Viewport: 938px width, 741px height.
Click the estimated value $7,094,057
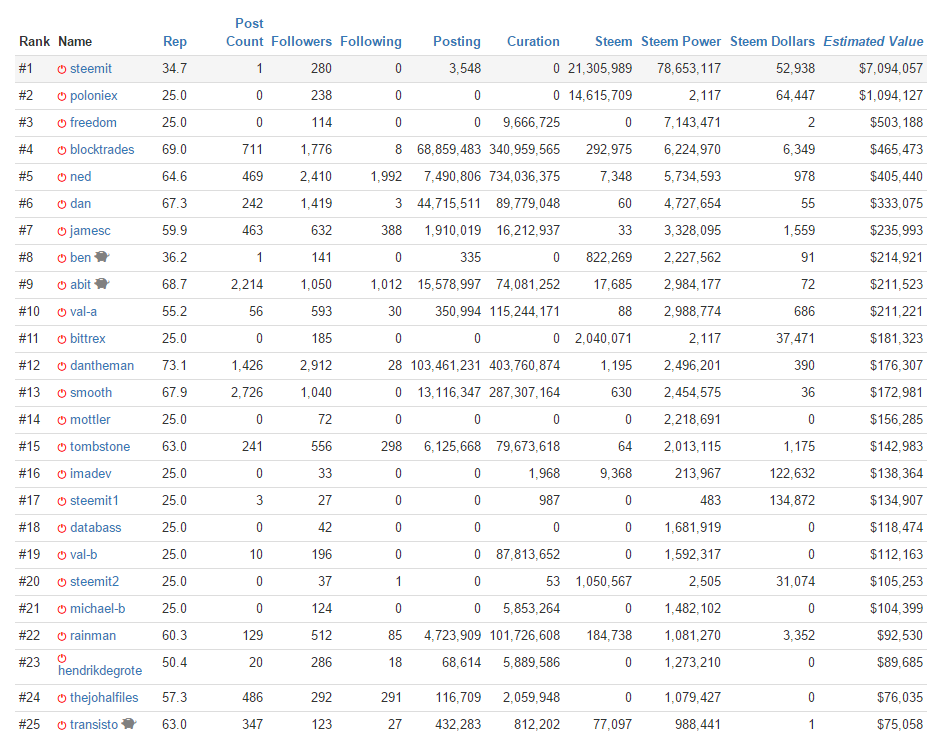891,69
